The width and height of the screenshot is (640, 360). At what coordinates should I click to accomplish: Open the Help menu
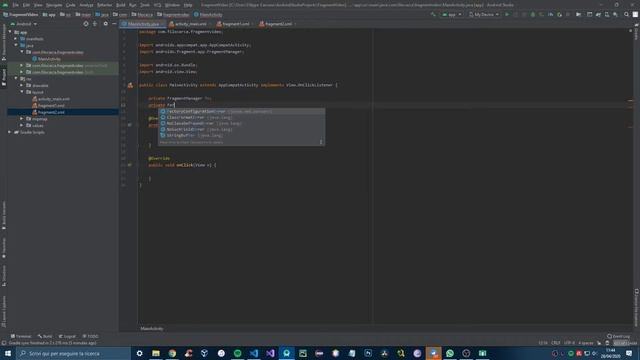(188, 5)
